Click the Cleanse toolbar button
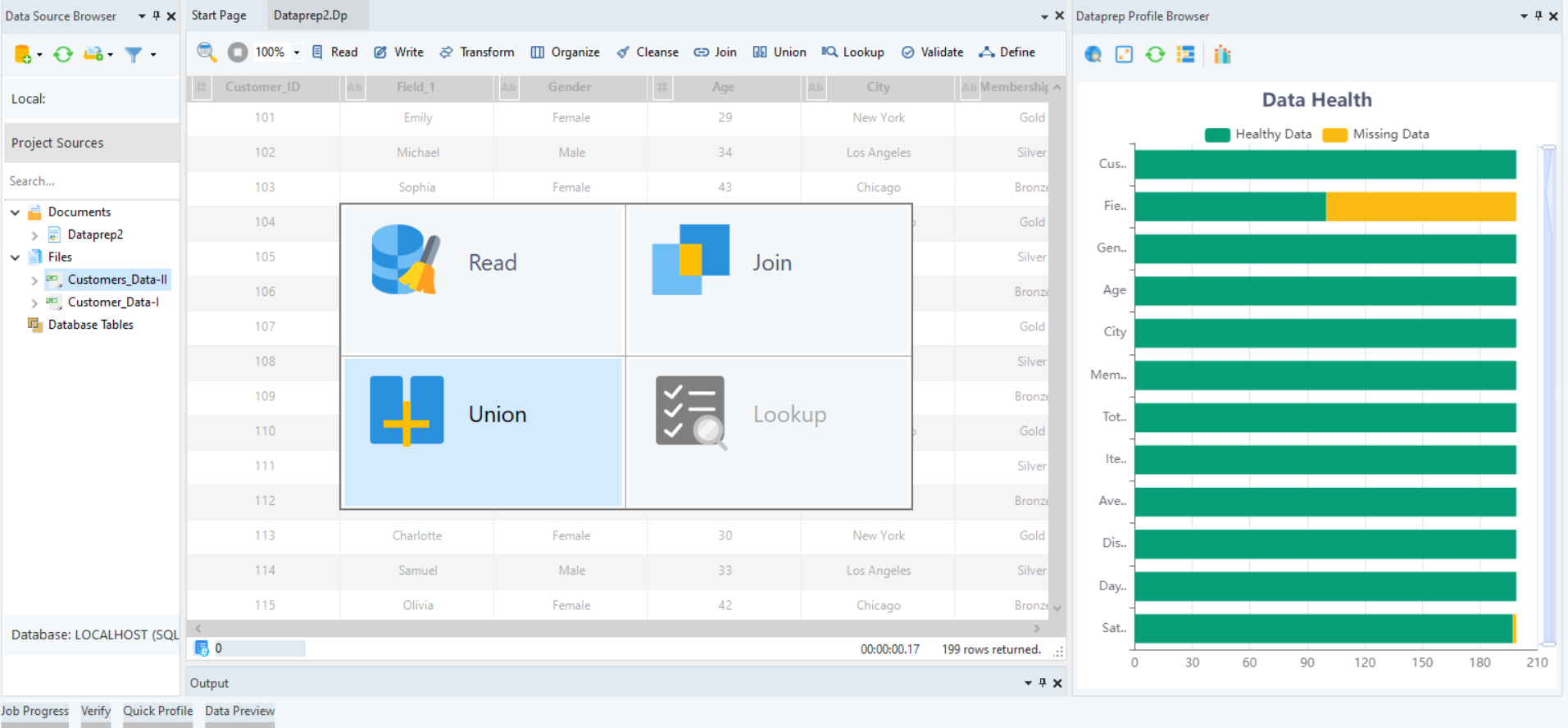Image resolution: width=1568 pixels, height=728 pixels. pos(648,52)
